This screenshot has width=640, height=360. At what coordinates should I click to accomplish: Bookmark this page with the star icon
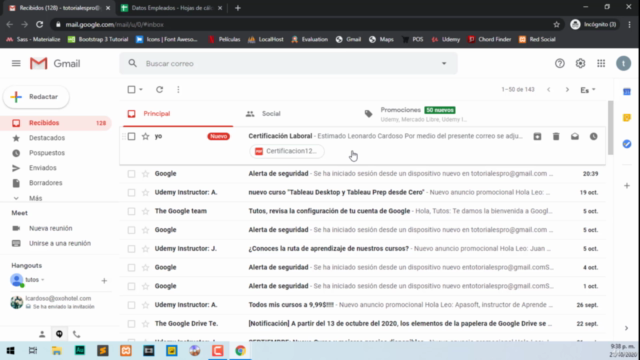click(x=556, y=24)
